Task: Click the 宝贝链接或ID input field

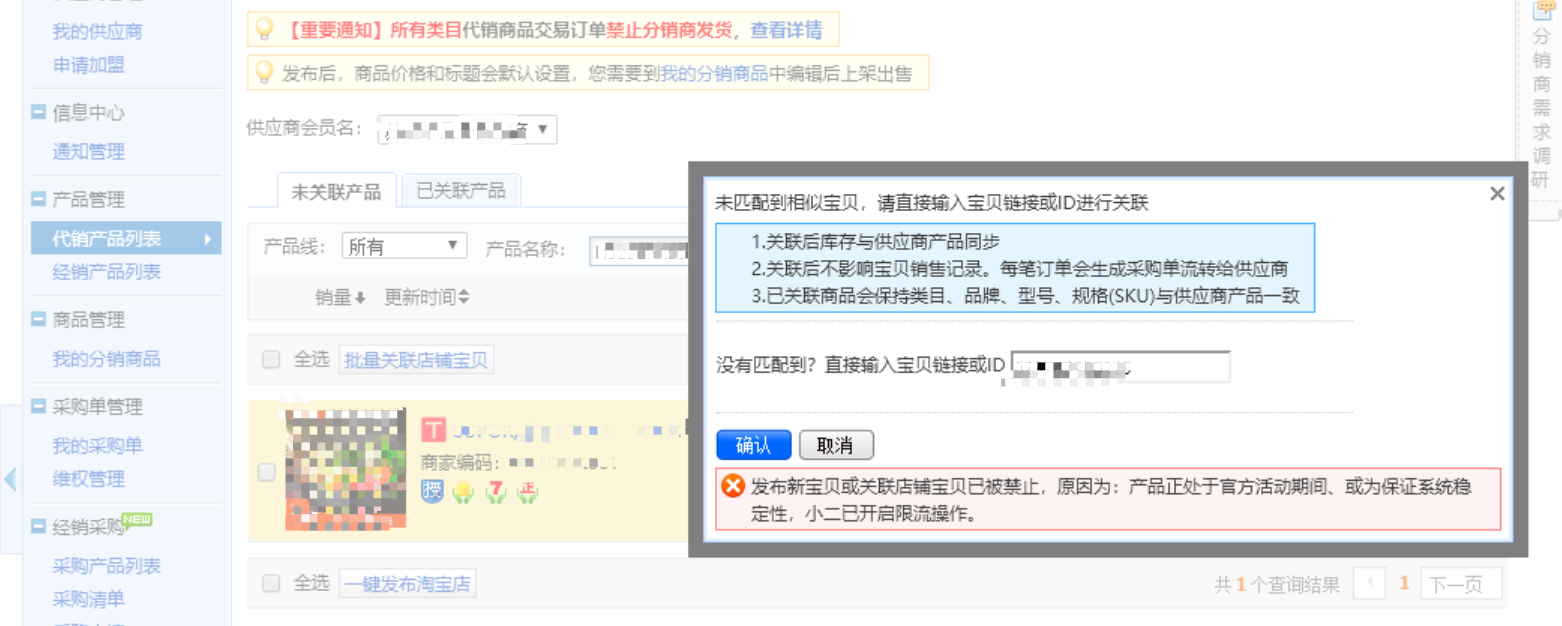Action: click(x=1120, y=367)
